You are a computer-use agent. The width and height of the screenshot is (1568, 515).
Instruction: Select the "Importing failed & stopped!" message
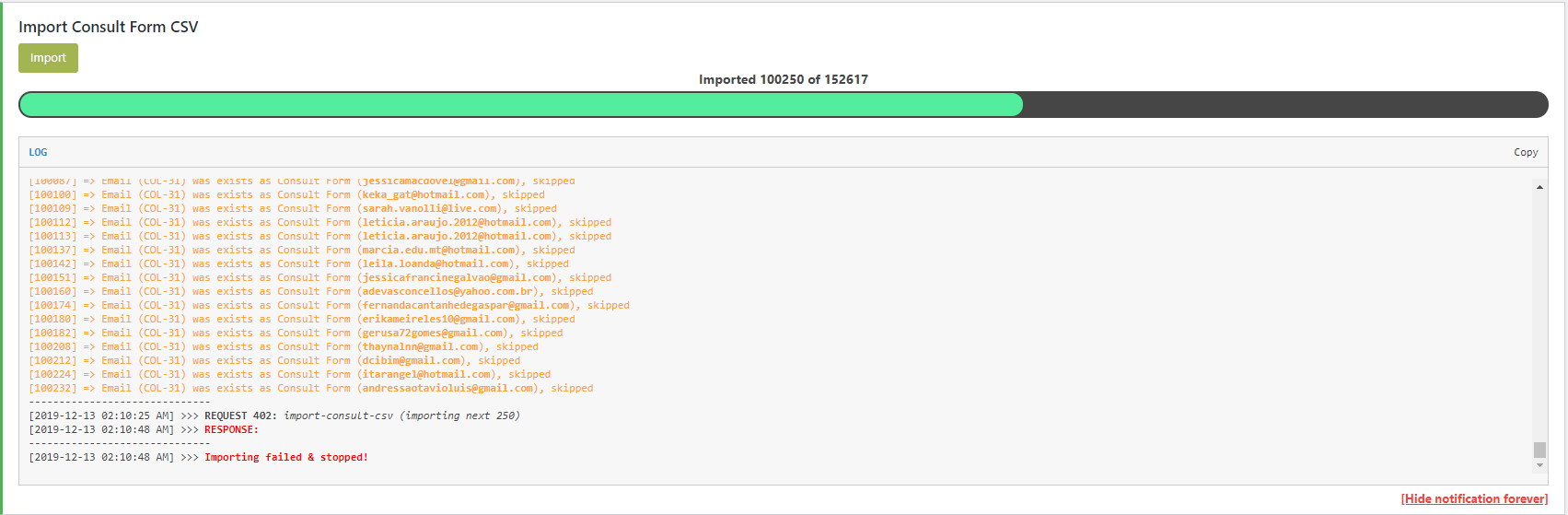[x=285, y=457]
